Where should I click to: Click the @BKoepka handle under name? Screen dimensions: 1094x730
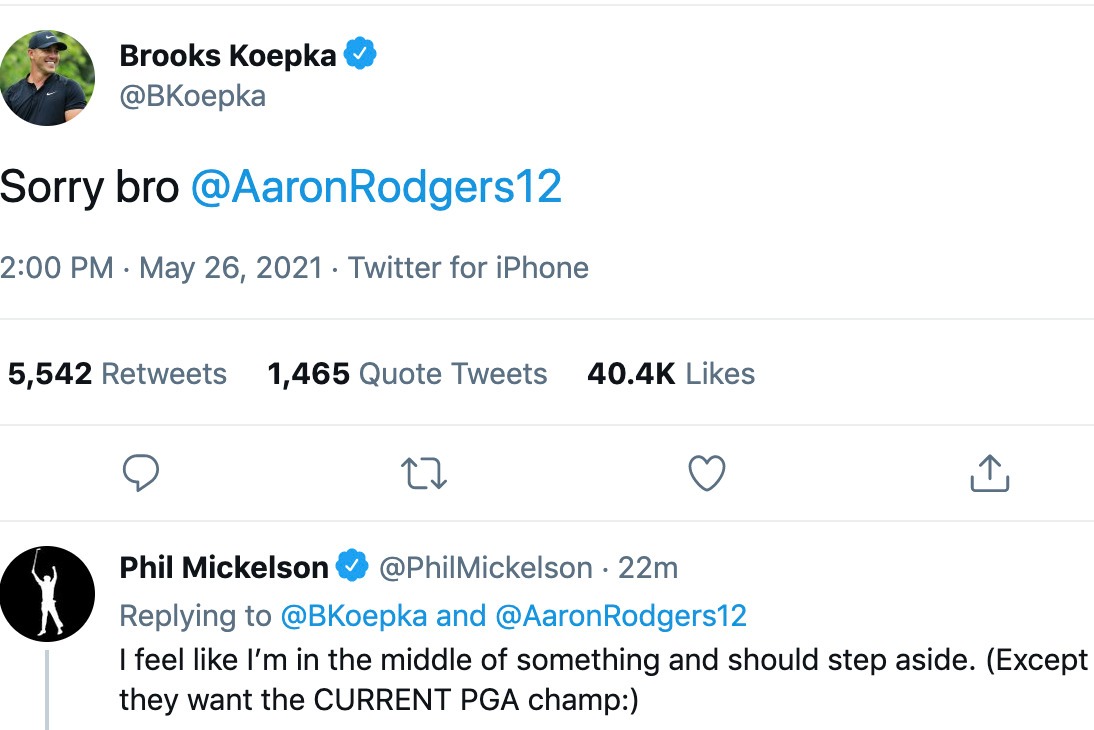[x=192, y=97]
